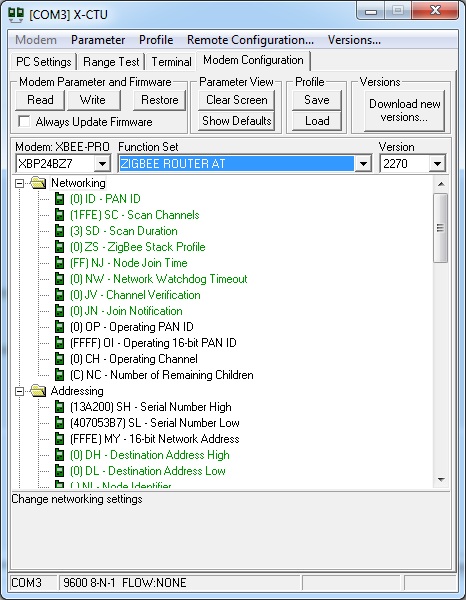Click the Show Defaults button
Image resolution: width=466 pixels, height=600 pixels.
(x=236, y=121)
